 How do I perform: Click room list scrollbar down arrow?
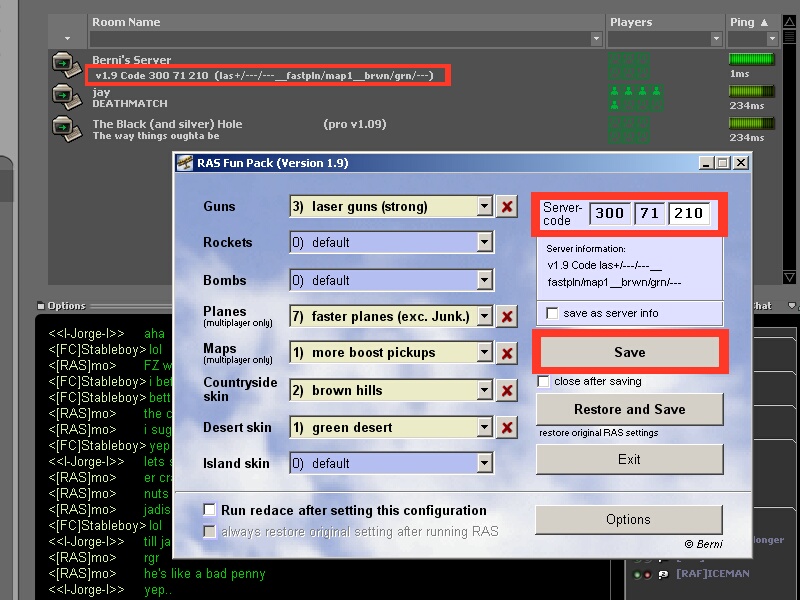789,277
